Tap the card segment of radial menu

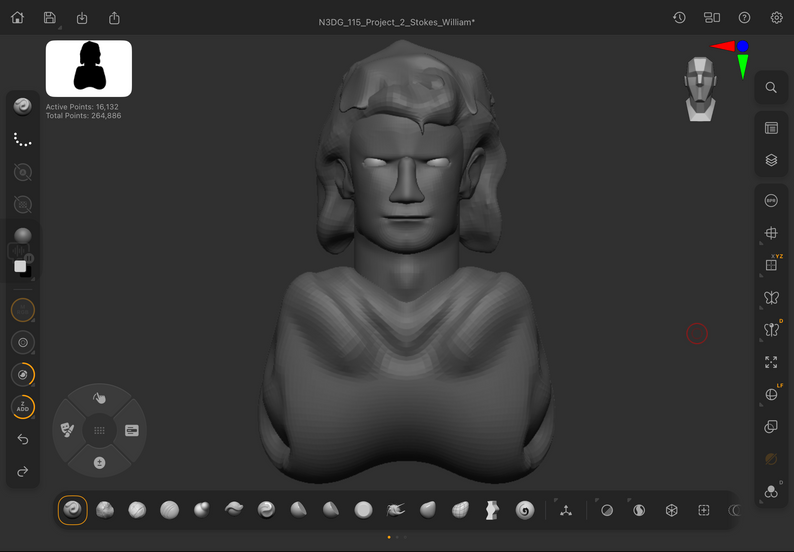(x=132, y=430)
